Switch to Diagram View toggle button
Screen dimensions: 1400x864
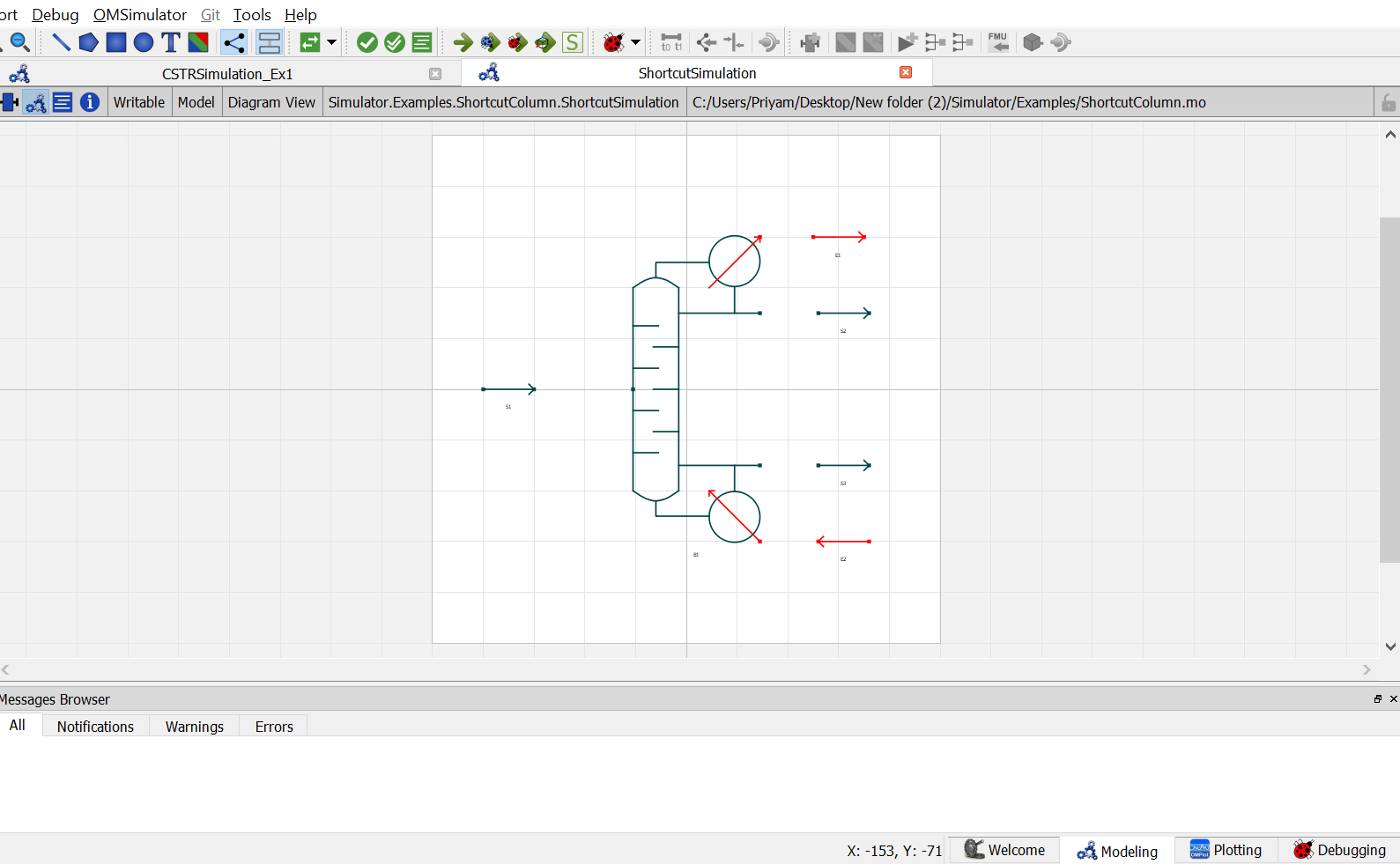coord(36,102)
